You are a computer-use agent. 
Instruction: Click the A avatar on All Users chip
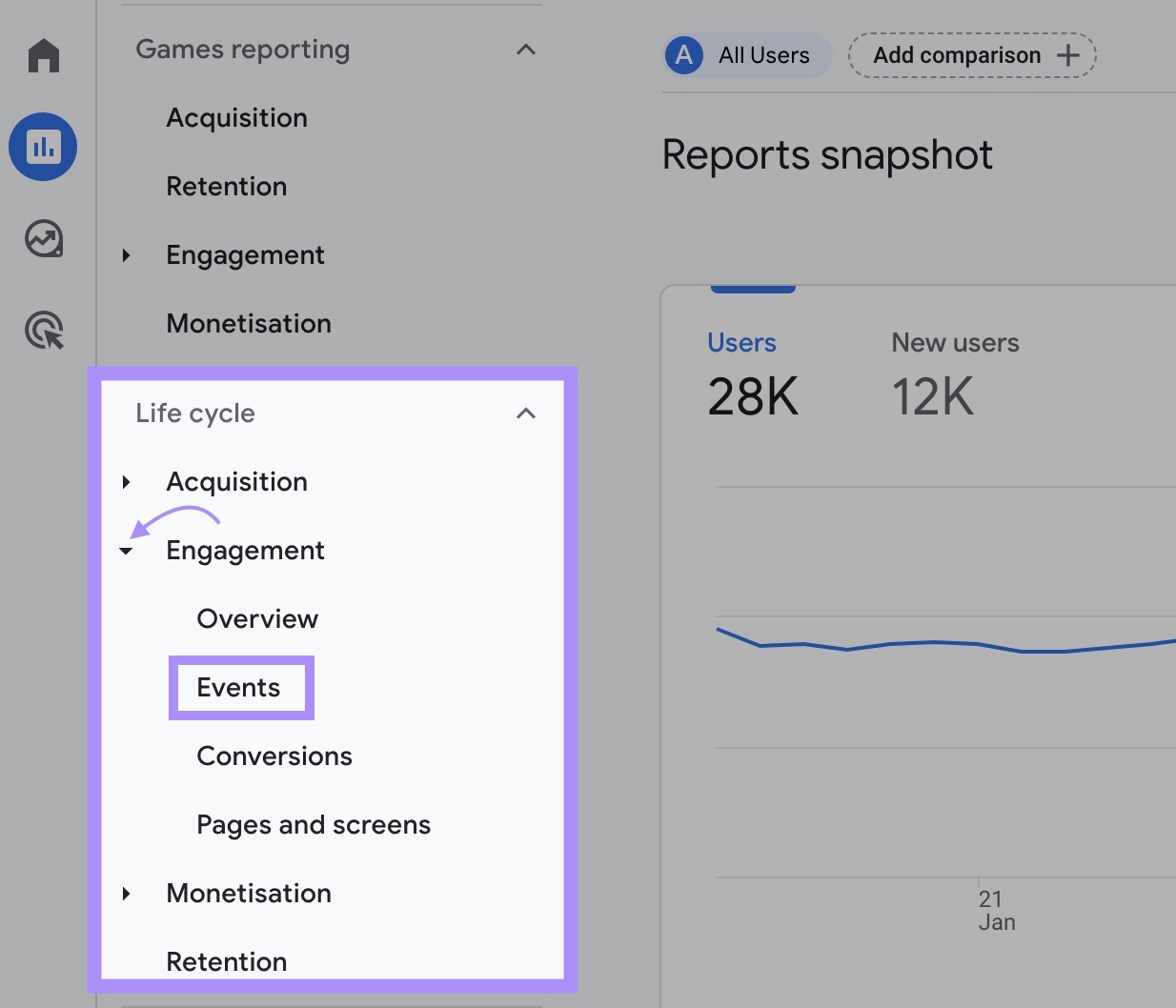pyautogui.click(x=682, y=55)
